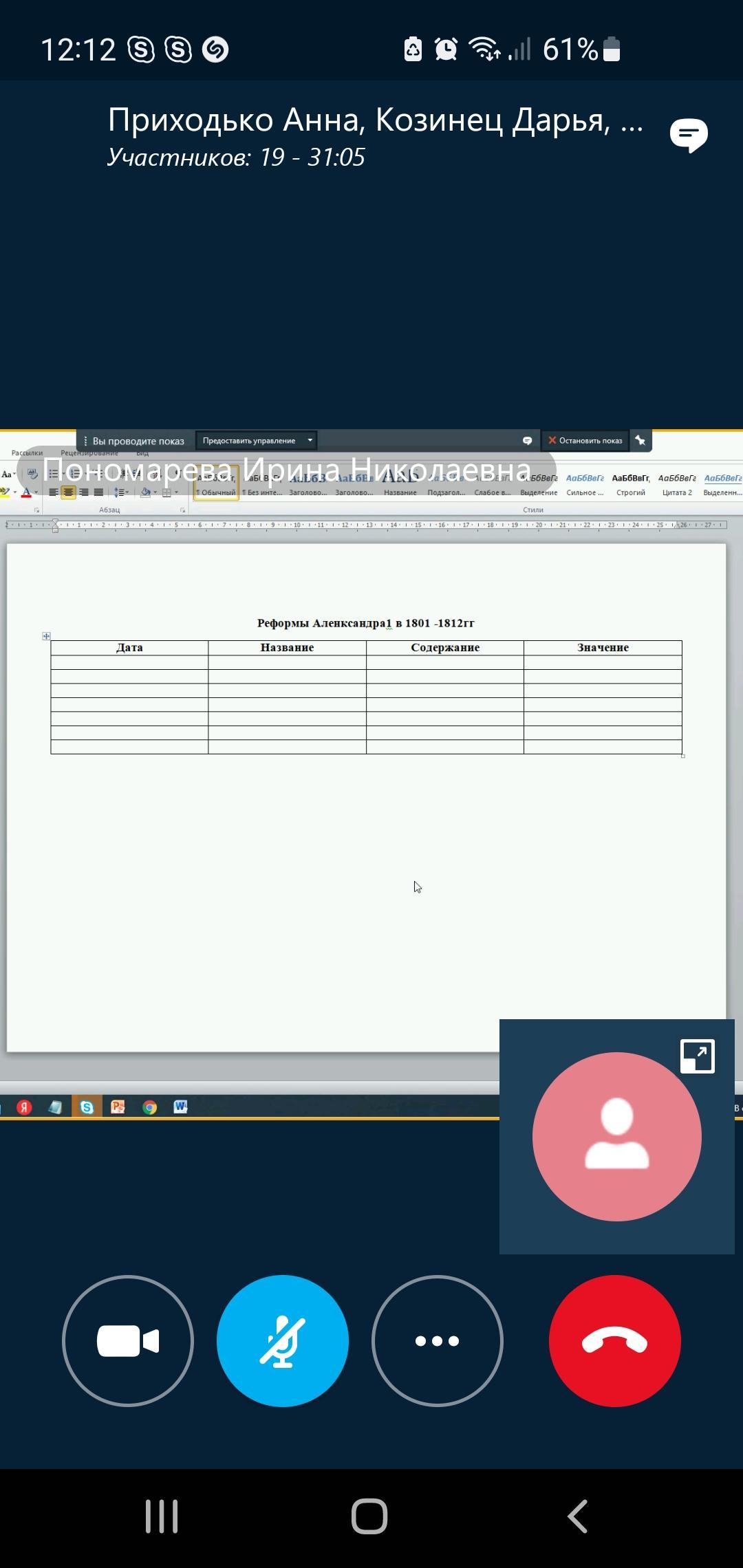Tap the pink avatar self-preview
Viewport: 743px width, 1568px height.
coord(617,1137)
